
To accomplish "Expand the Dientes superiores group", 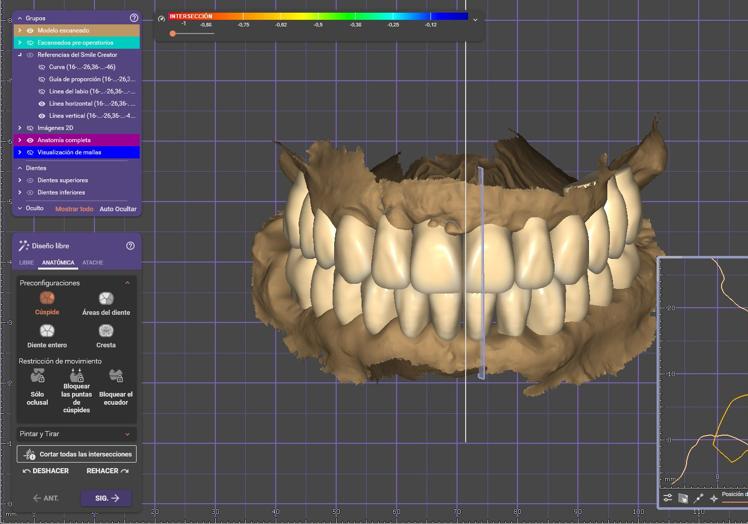I will click(19, 180).
